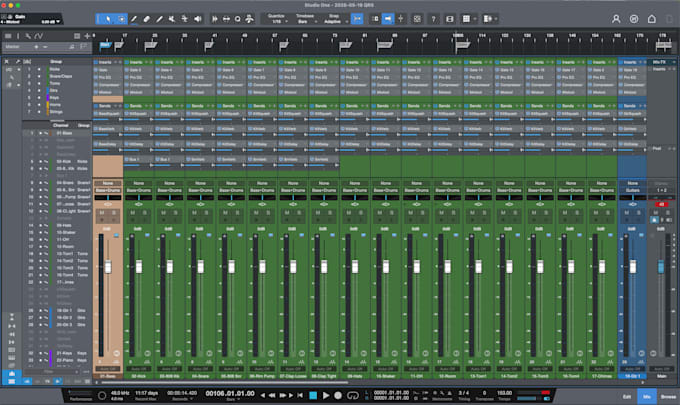
Task: Toggle visibility dot for Toms group
Action: click(x=39, y=83)
